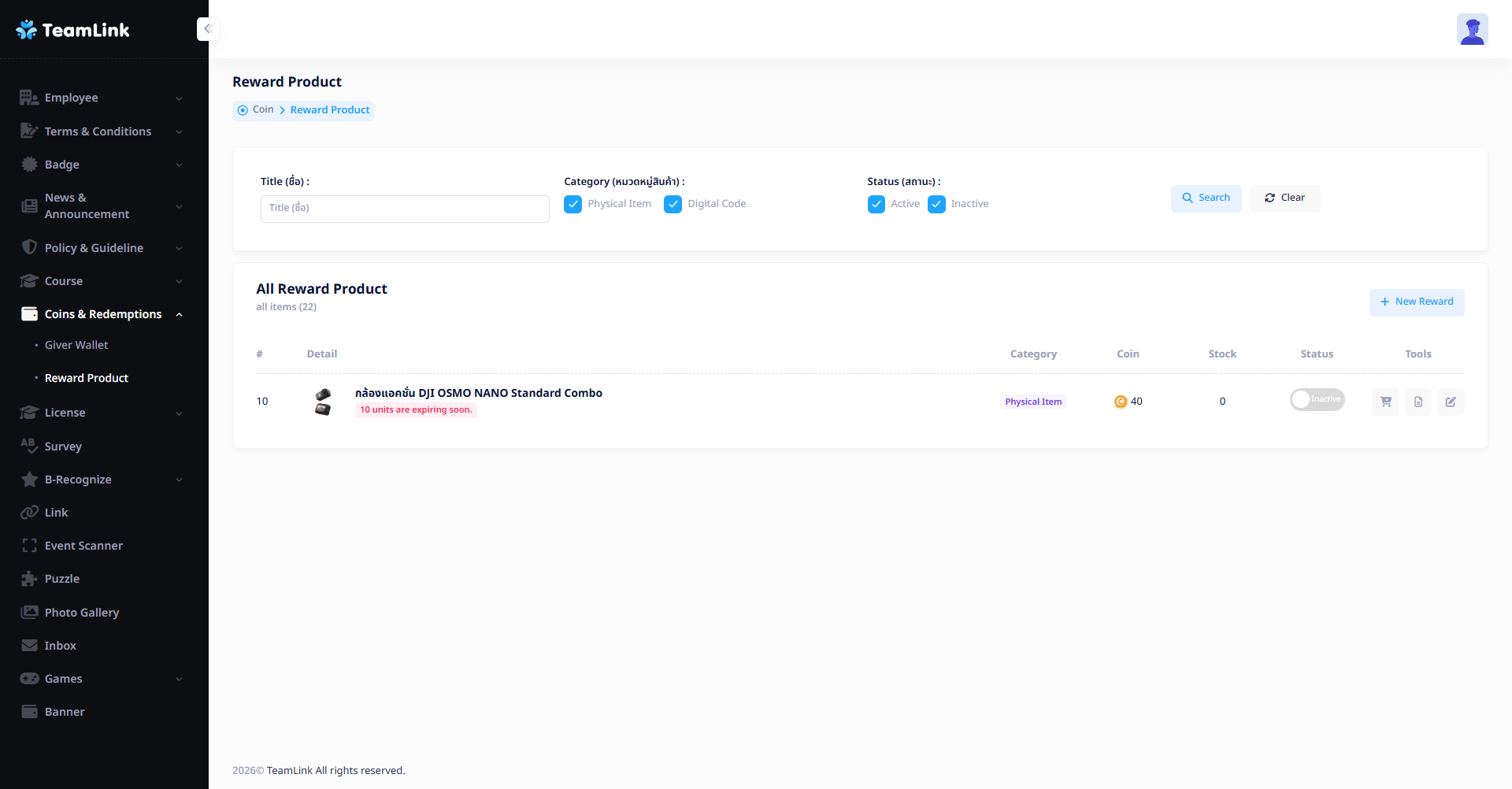Click the edit pencil icon for DJI reward

tap(1450, 402)
